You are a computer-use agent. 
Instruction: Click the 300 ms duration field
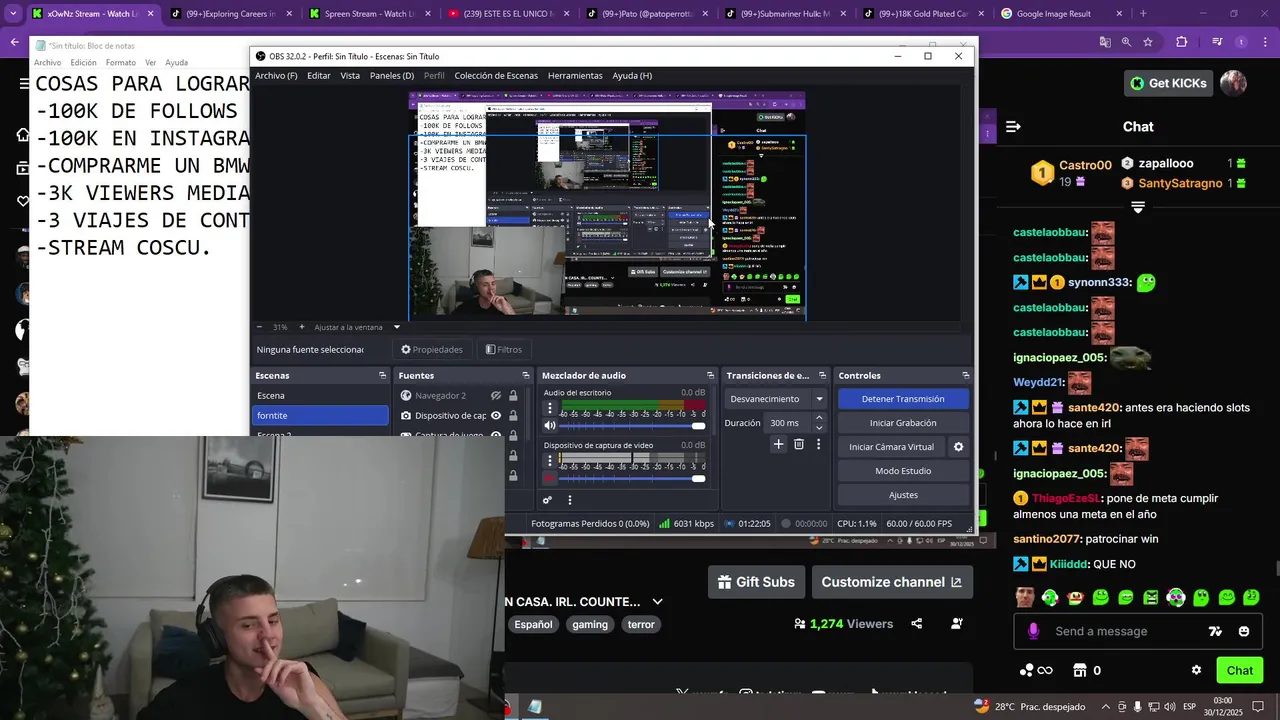pyautogui.click(x=788, y=423)
